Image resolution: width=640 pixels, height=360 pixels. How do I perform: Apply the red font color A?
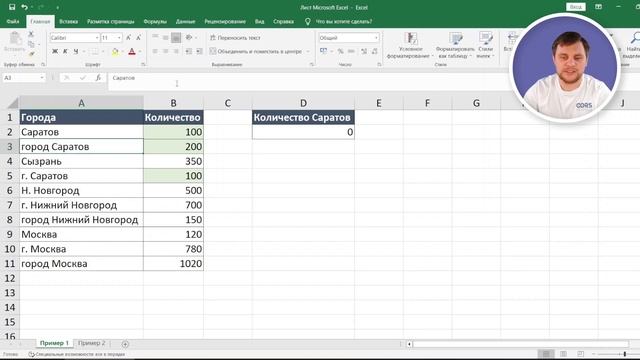click(x=132, y=51)
